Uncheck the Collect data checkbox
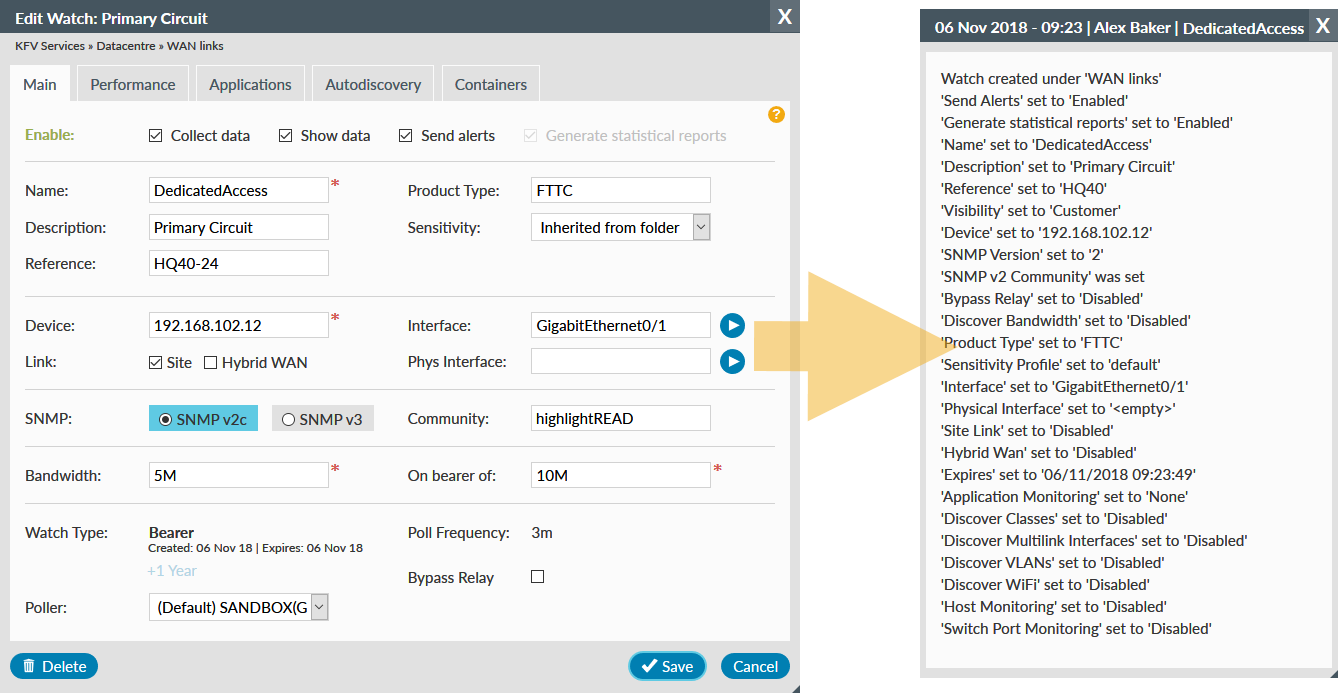Image resolution: width=1340 pixels, height=693 pixels. pyautogui.click(x=154, y=135)
